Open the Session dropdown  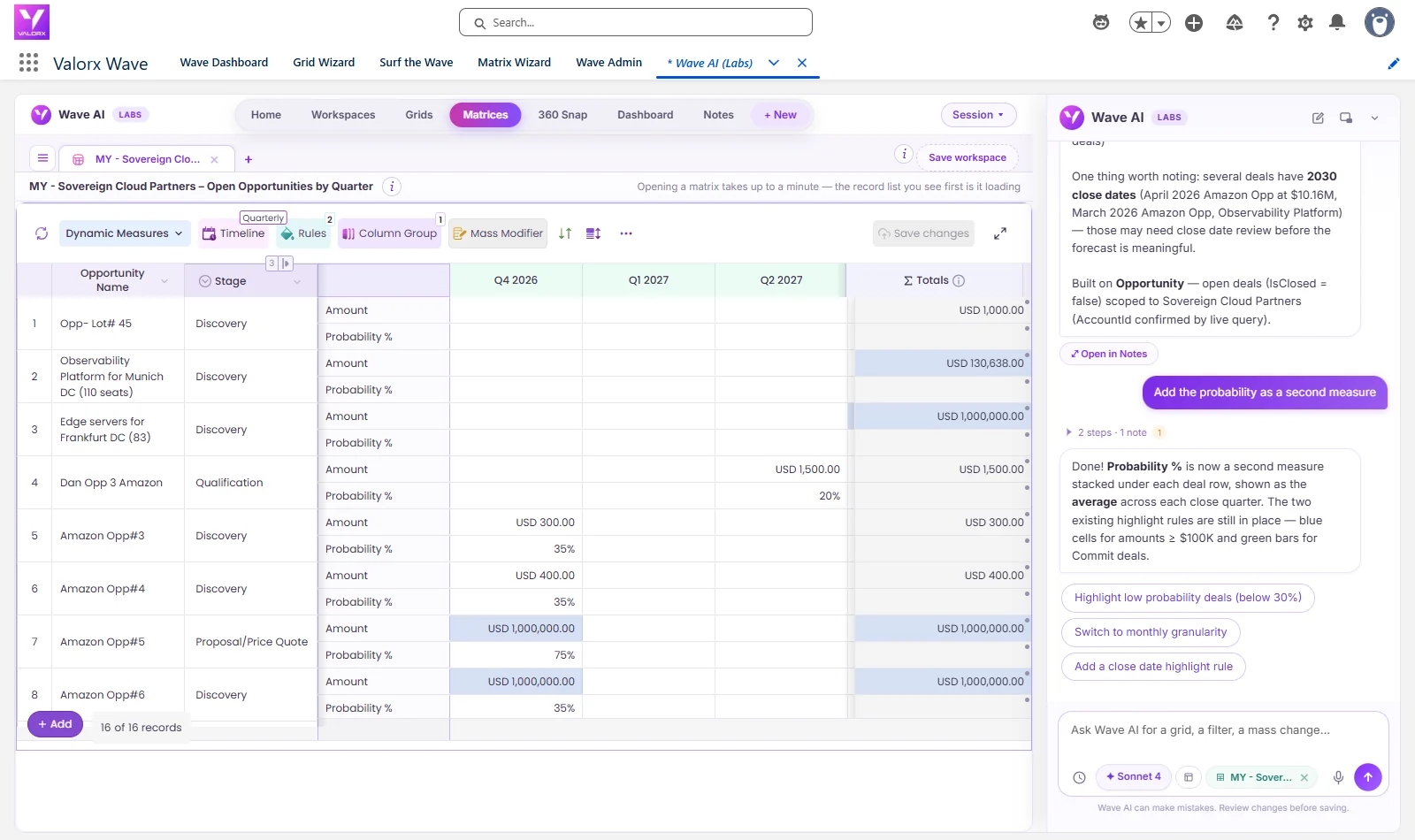pos(978,115)
